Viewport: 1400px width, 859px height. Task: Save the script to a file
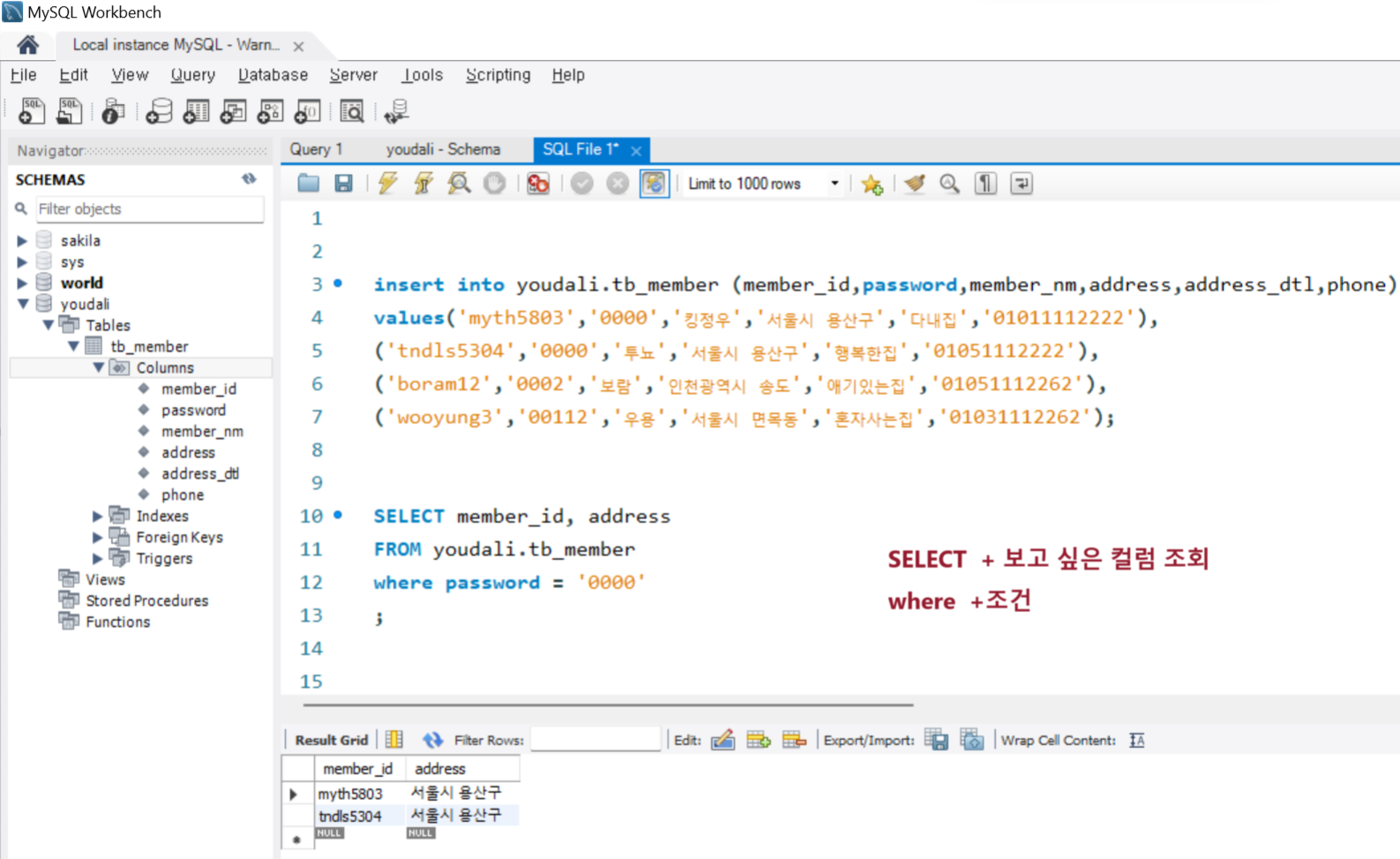coord(343,183)
